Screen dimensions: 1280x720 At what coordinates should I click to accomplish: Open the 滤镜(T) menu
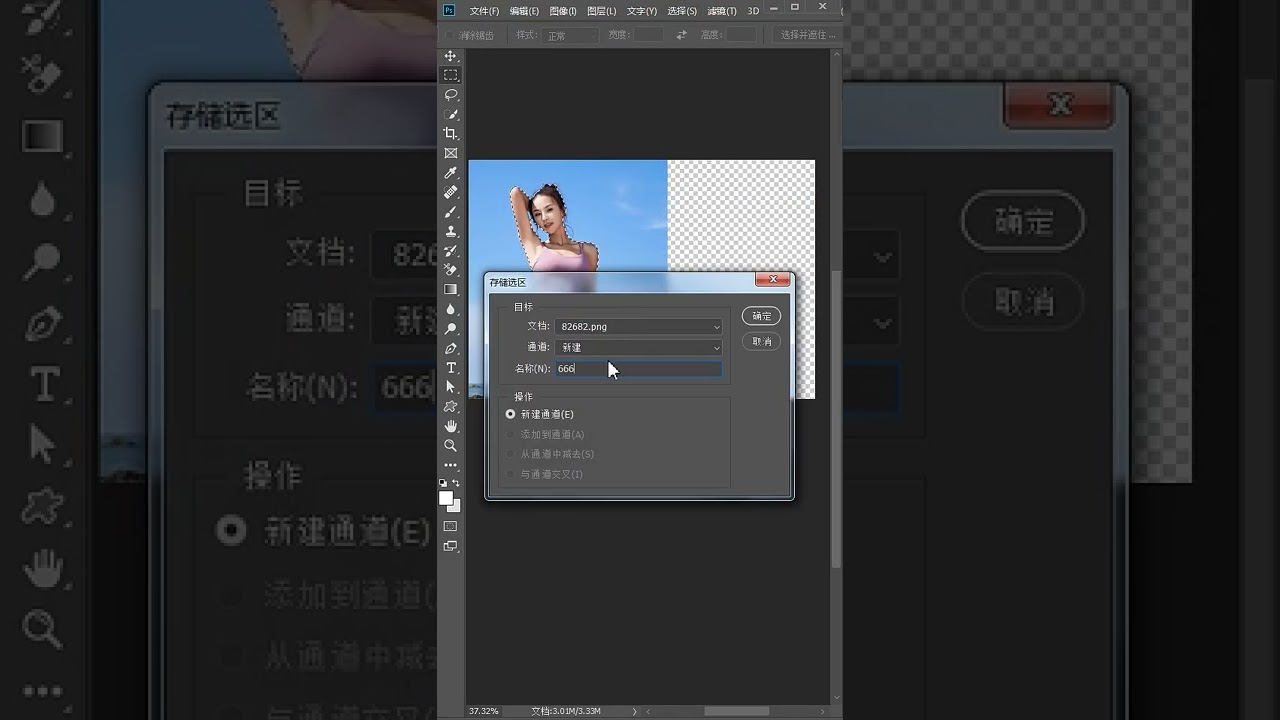pos(722,11)
